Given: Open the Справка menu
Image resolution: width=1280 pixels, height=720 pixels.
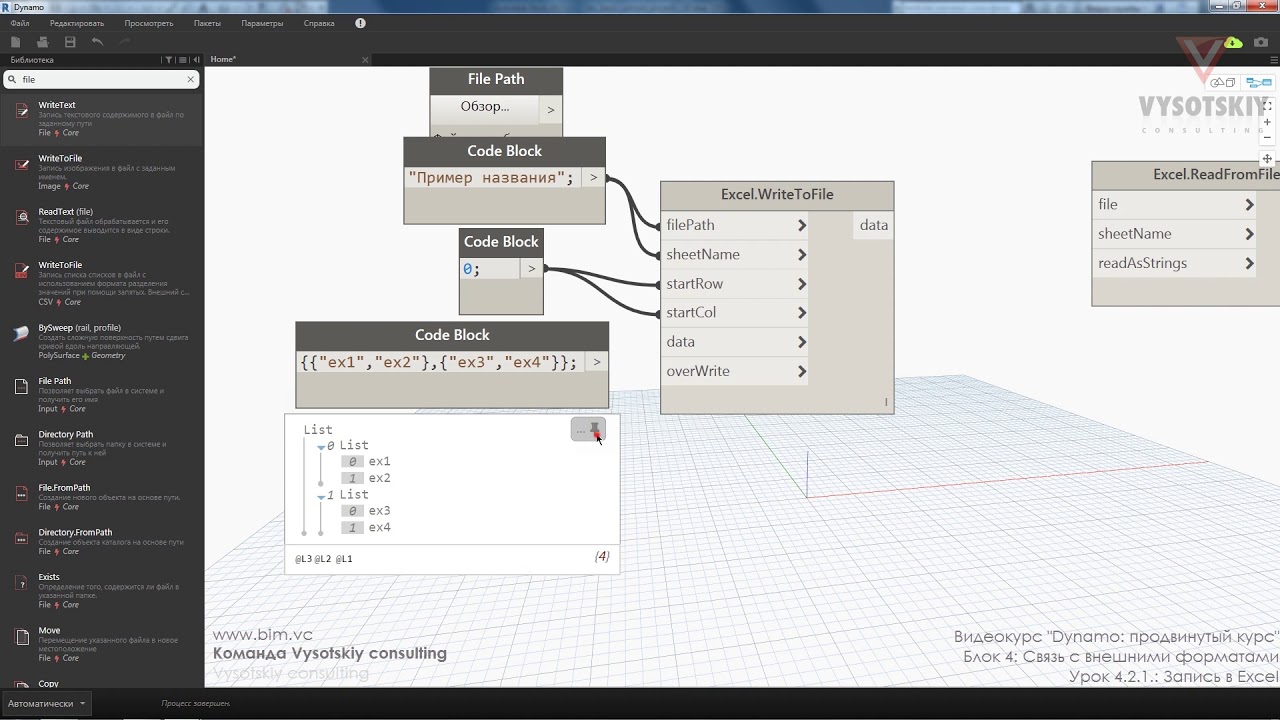Looking at the screenshot, I should click(x=319, y=23).
